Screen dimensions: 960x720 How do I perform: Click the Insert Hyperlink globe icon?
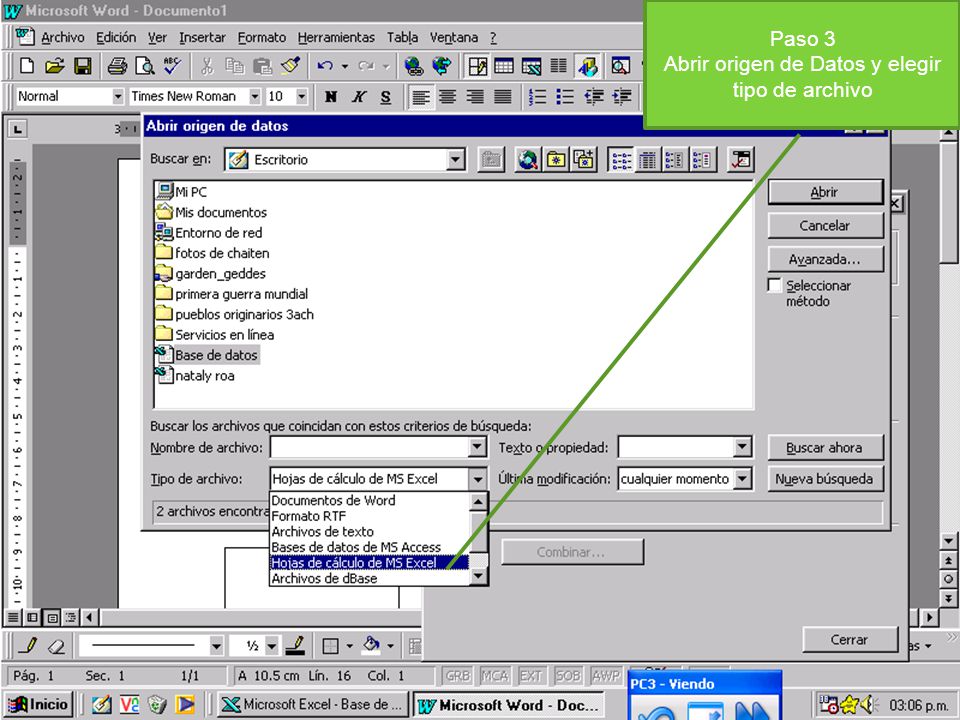click(414, 66)
